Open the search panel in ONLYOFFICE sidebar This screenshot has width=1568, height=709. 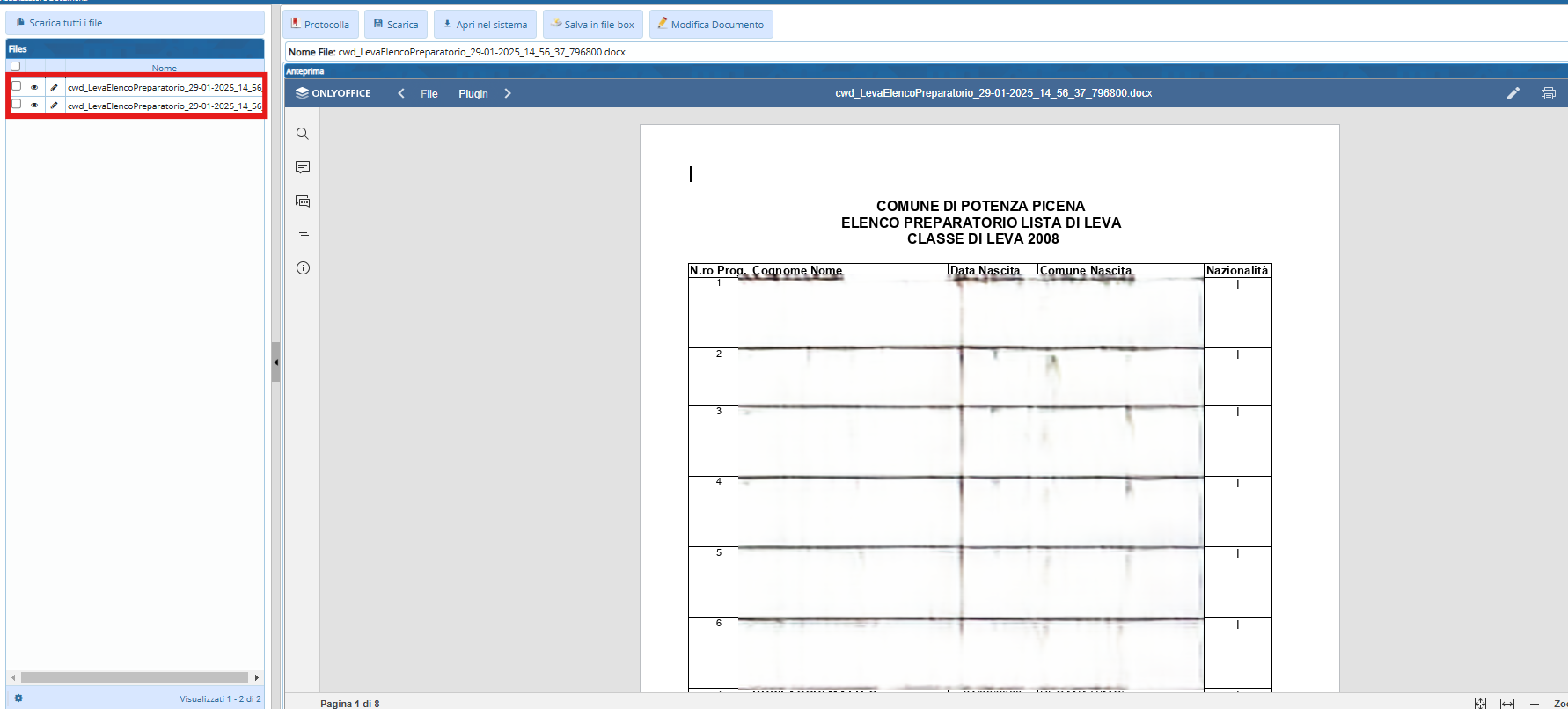(303, 134)
